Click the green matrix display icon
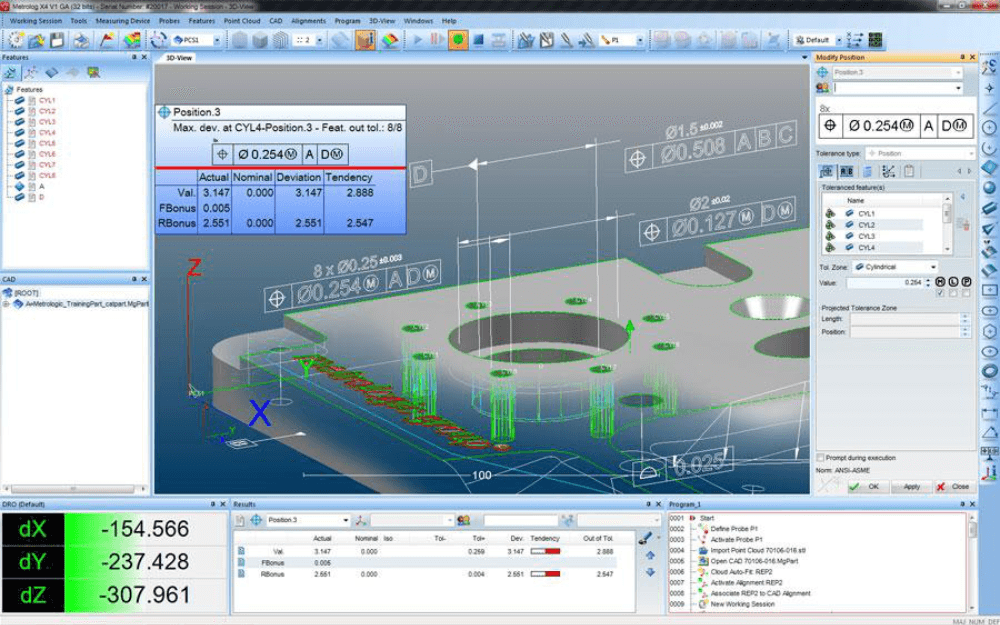Viewport: 1000px width, 625px height. pyautogui.click(x=875, y=41)
